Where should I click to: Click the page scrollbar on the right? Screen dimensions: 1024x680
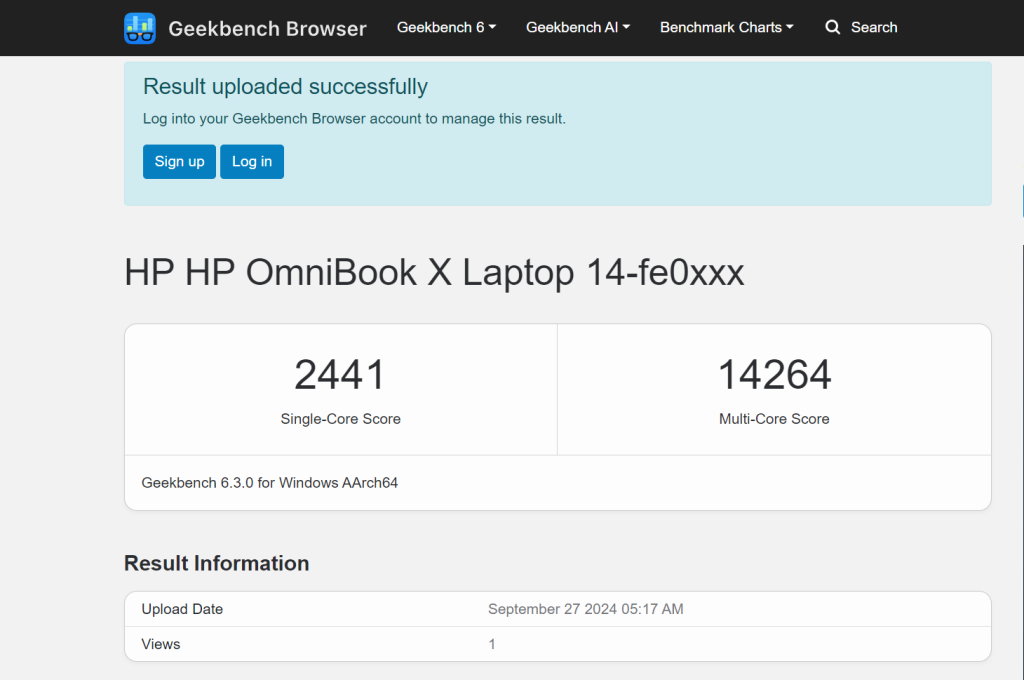1020,200
